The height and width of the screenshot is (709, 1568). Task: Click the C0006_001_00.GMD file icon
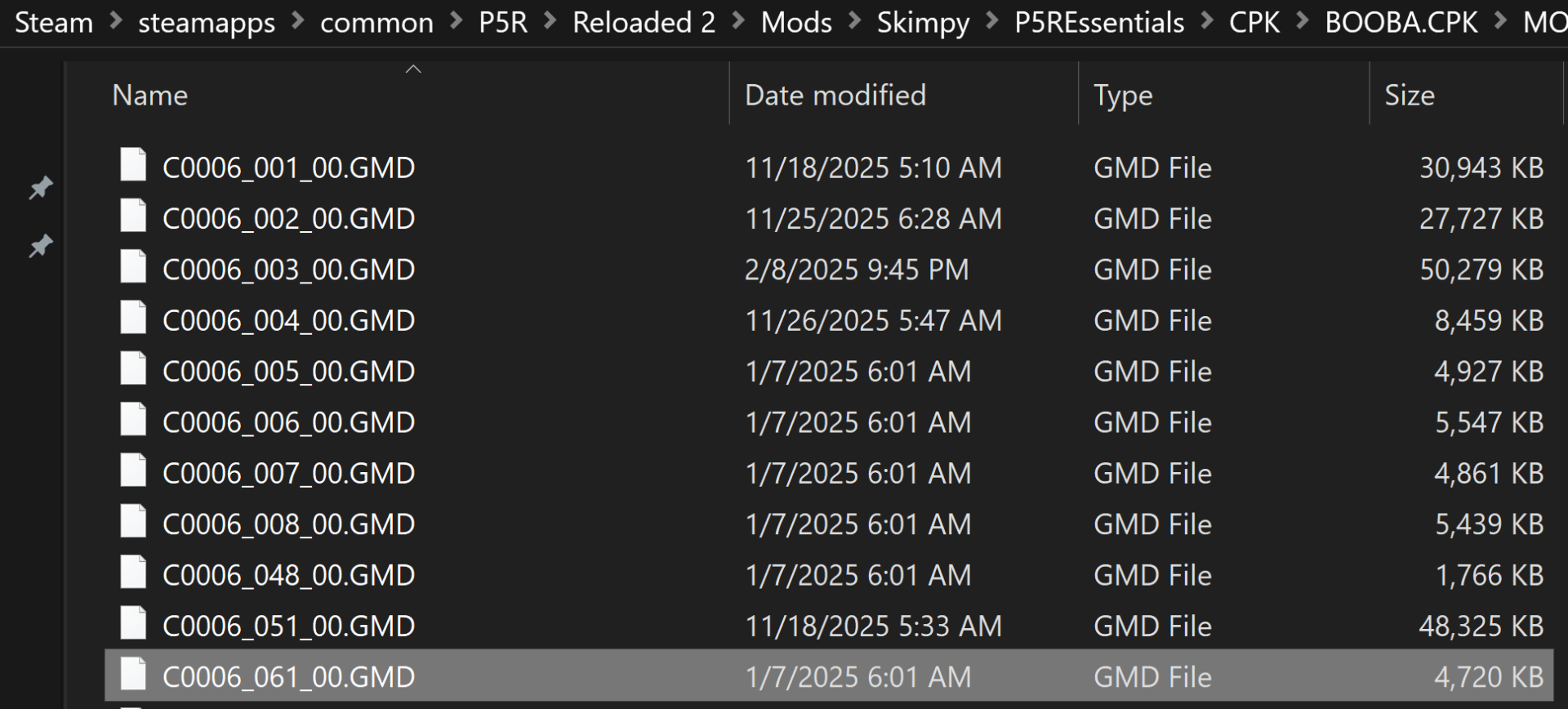click(x=133, y=165)
